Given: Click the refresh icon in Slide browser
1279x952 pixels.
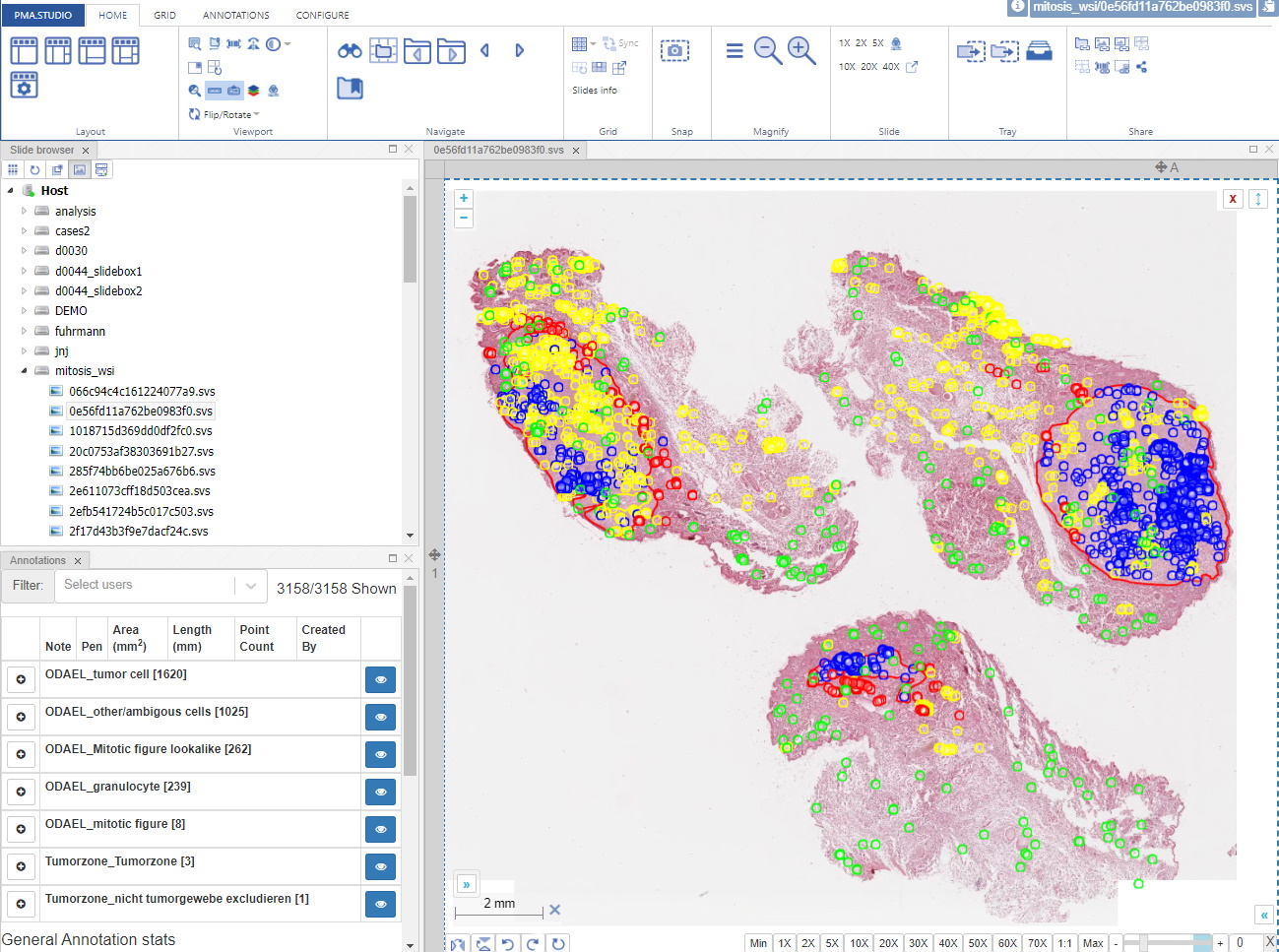Looking at the screenshot, I should 34,170.
